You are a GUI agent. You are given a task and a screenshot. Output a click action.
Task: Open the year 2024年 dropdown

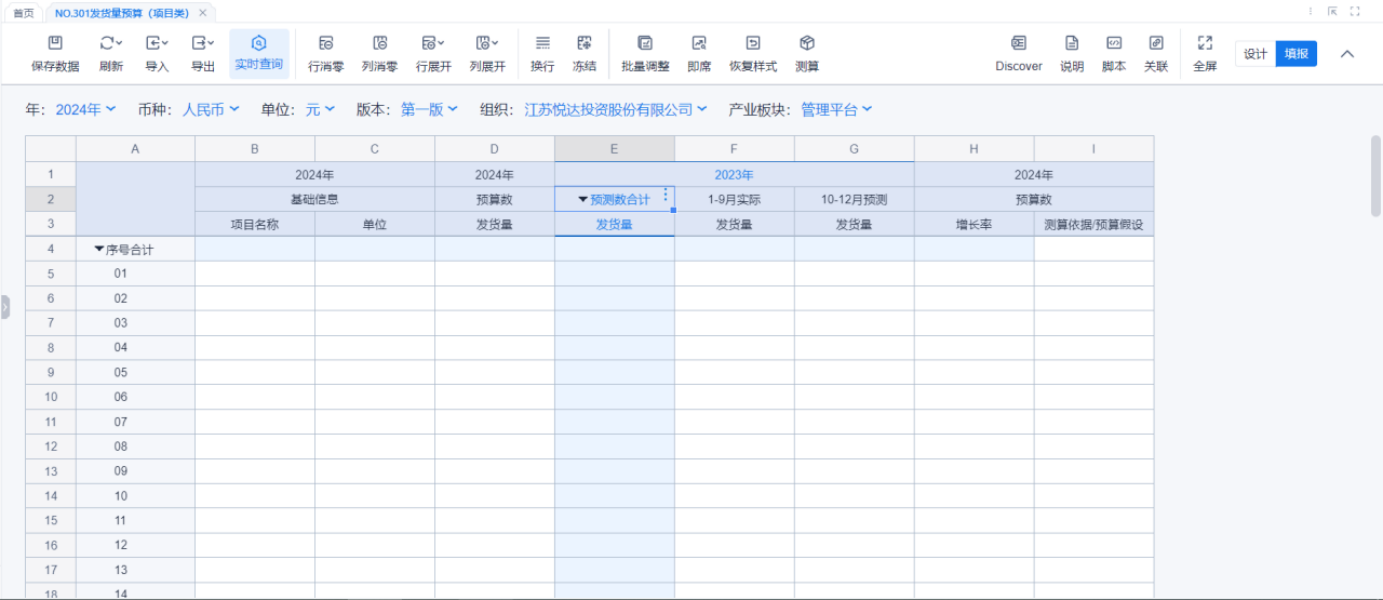[85, 110]
